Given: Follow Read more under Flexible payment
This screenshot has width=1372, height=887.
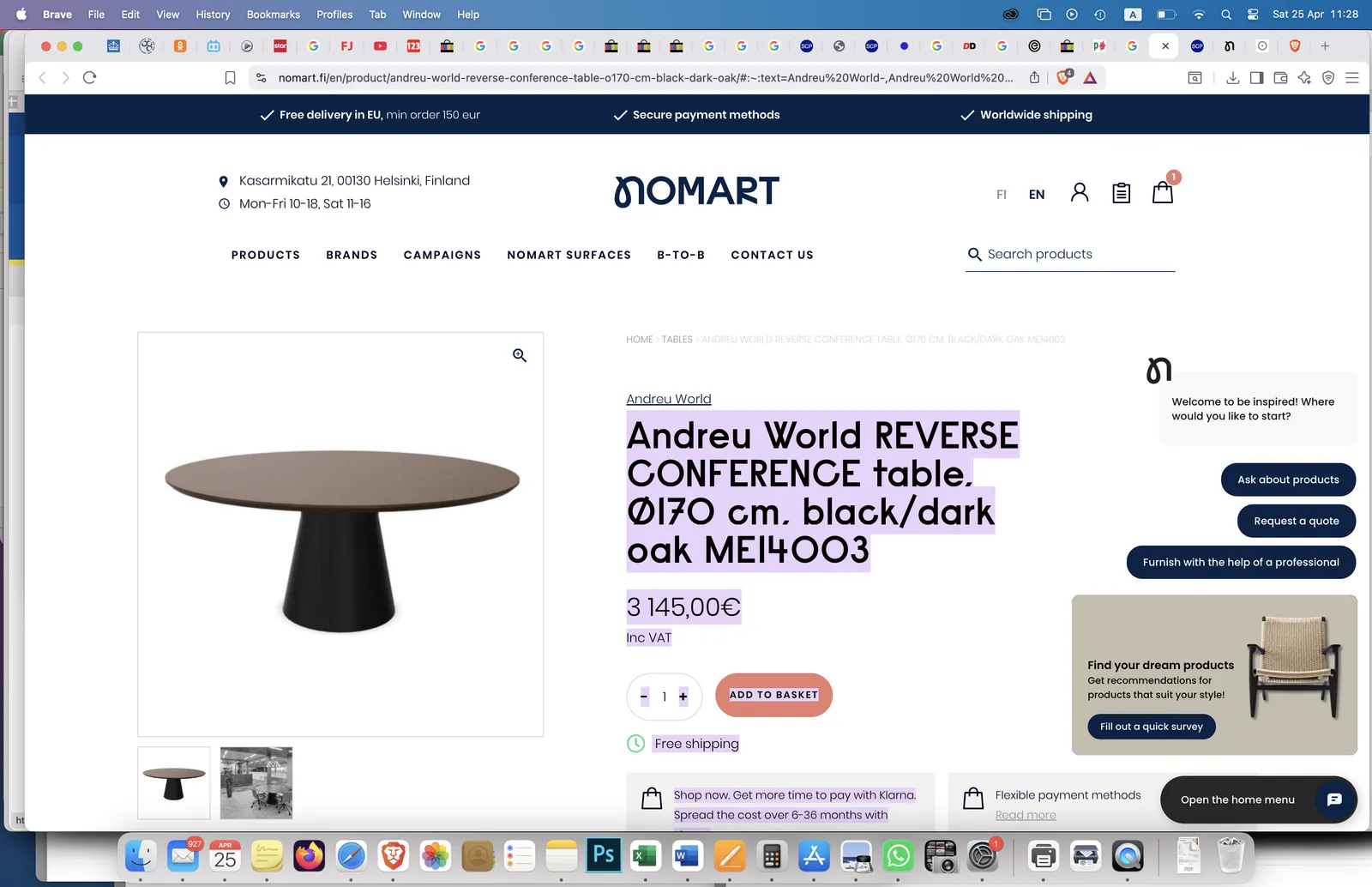Looking at the screenshot, I should [1026, 815].
